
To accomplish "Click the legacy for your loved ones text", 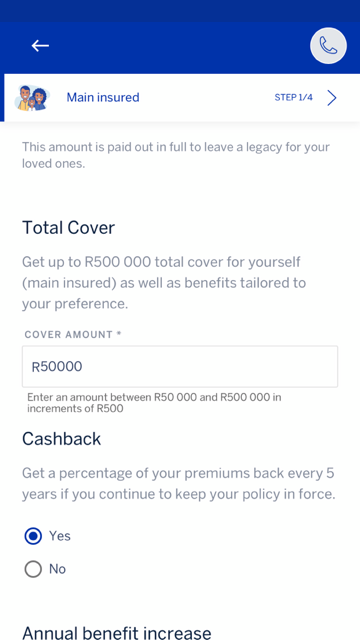I will point(176,155).
